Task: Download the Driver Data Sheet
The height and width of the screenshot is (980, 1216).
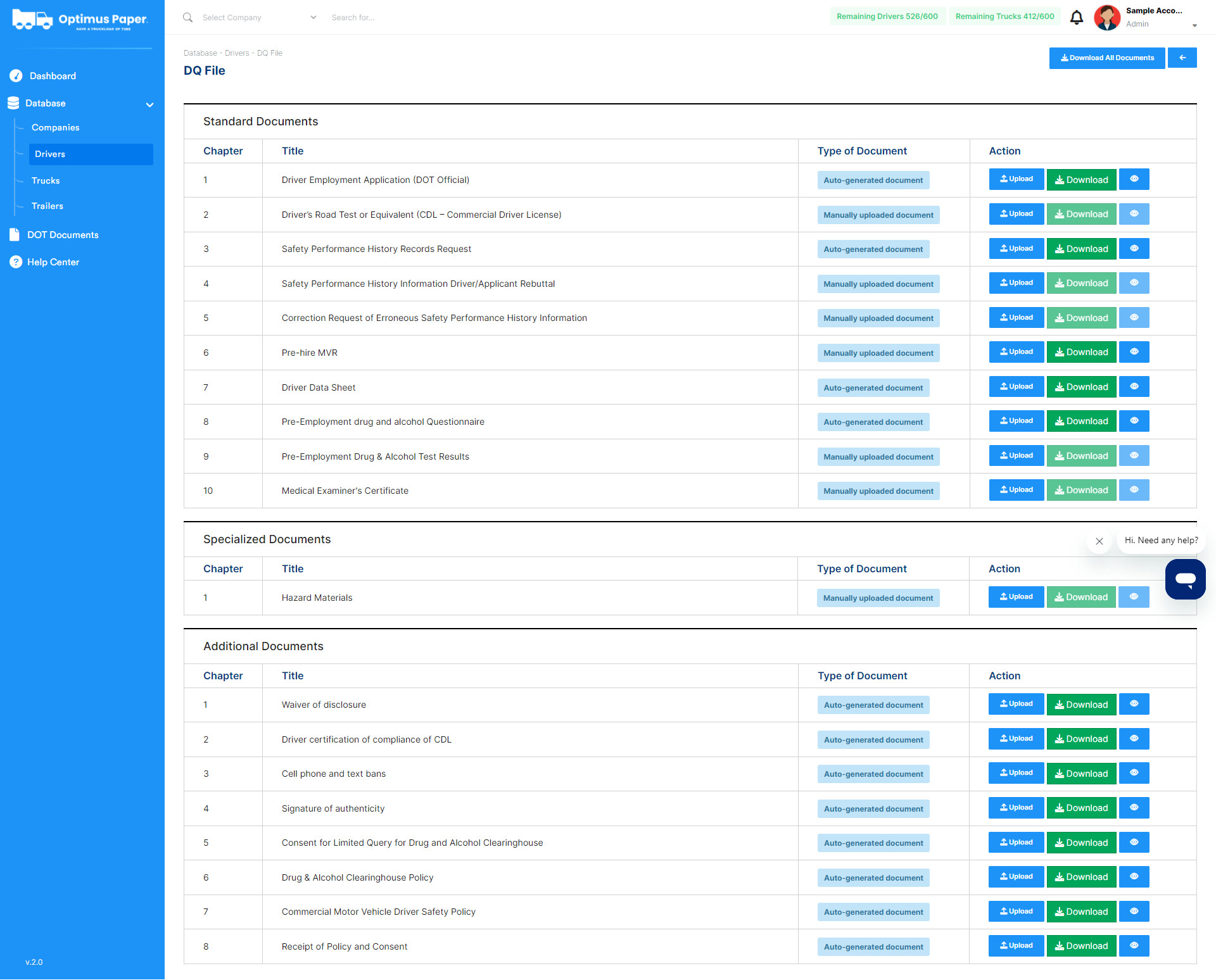Action: click(x=1081, y=387)
